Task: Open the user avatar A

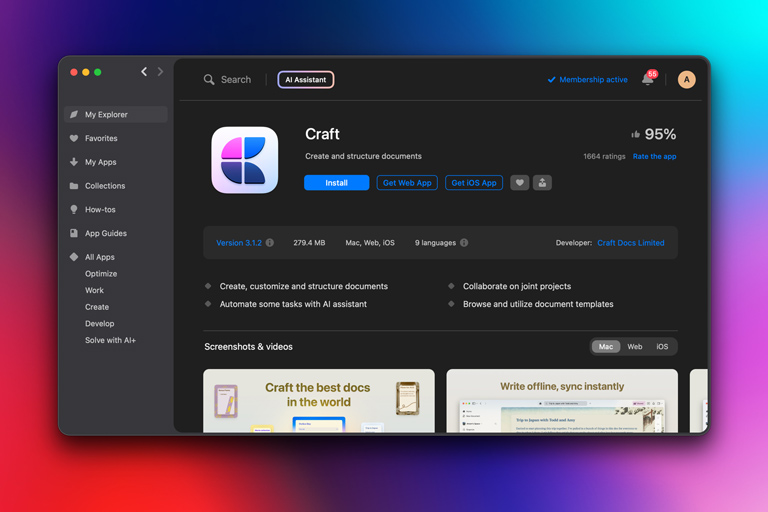Action: pyautogui.click(x=686, y=79)
